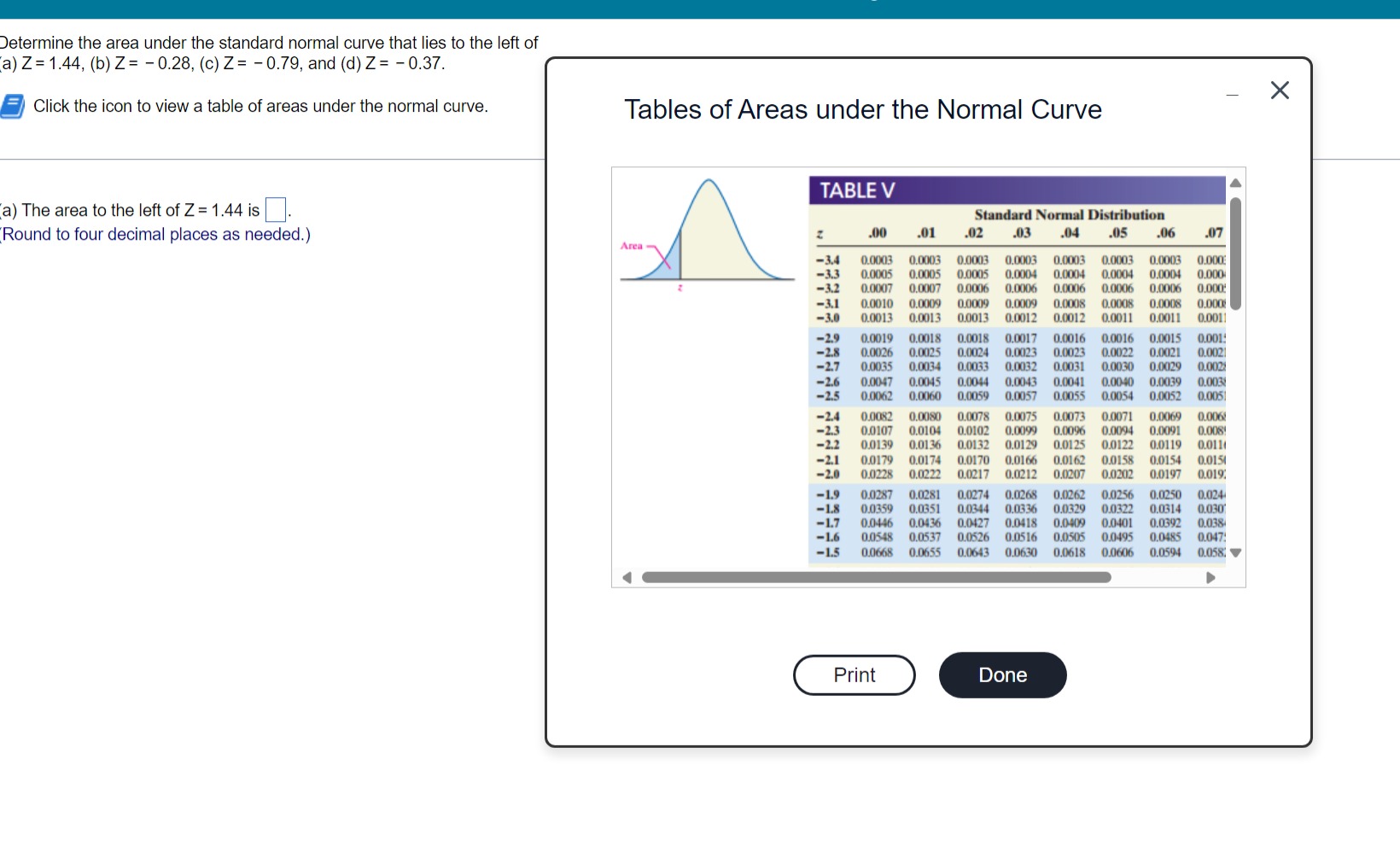Close the Tables of Areas dialog
Screen dimensions: 1400x864
coord(1280,90)
